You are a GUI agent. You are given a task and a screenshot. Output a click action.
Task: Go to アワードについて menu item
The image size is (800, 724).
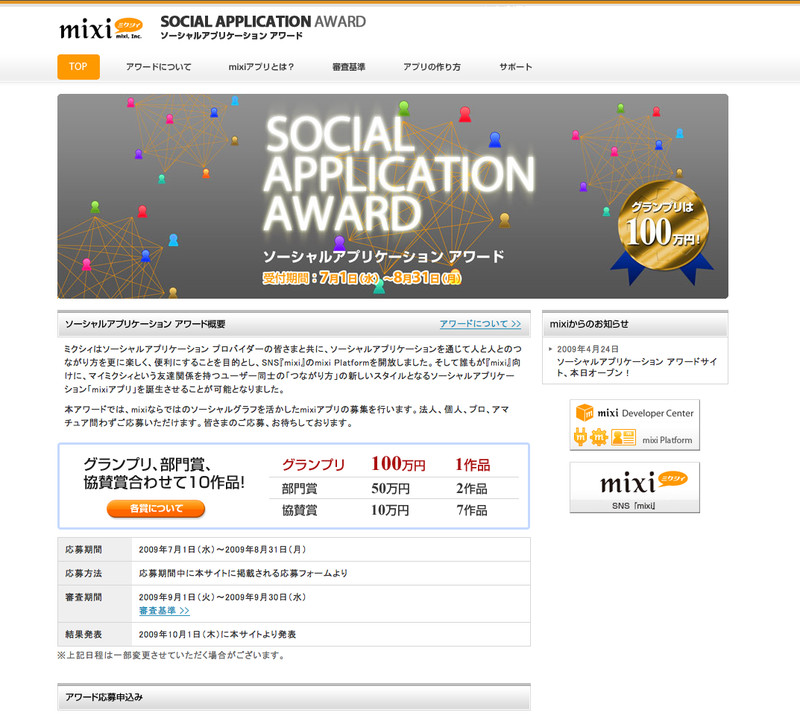click(159, 67)
